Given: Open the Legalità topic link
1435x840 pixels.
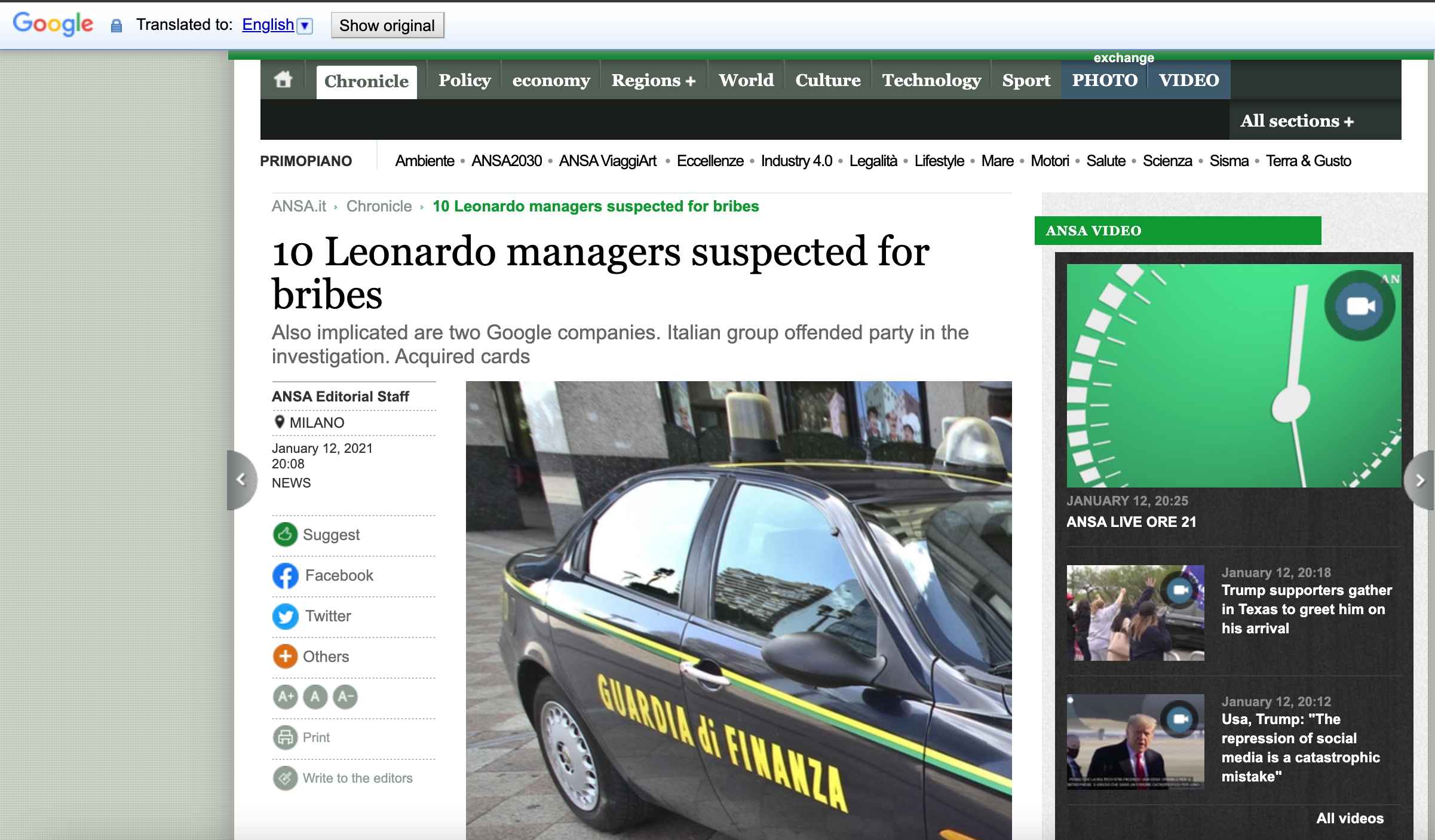Looking at the screenshot, I should [x=873, y=161].
